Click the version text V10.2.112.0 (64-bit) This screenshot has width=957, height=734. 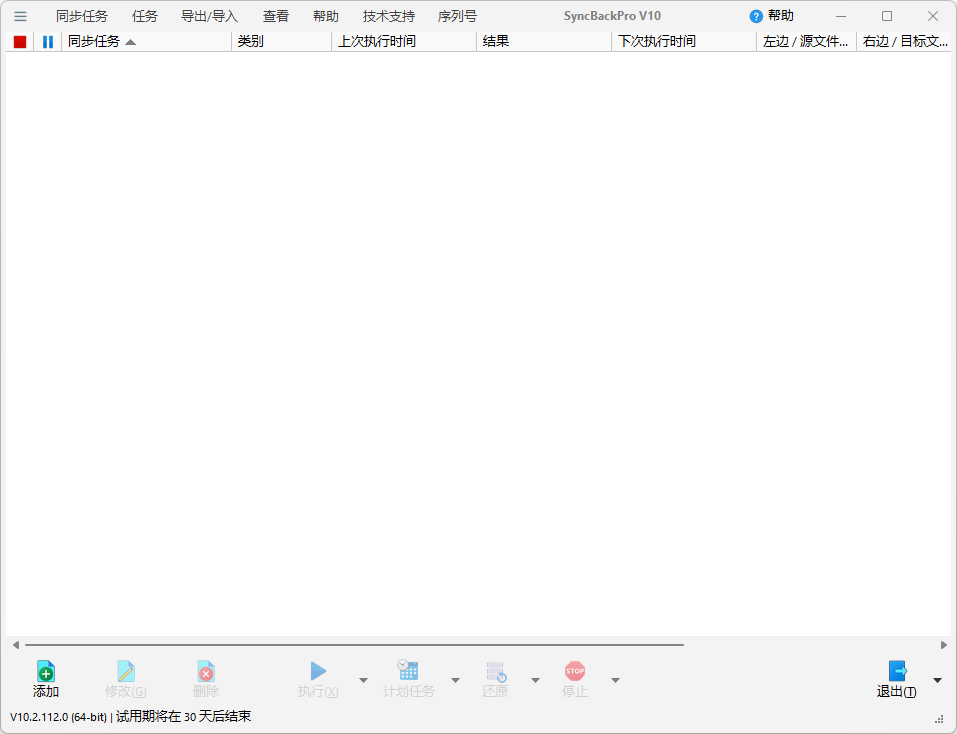[59, 717]
